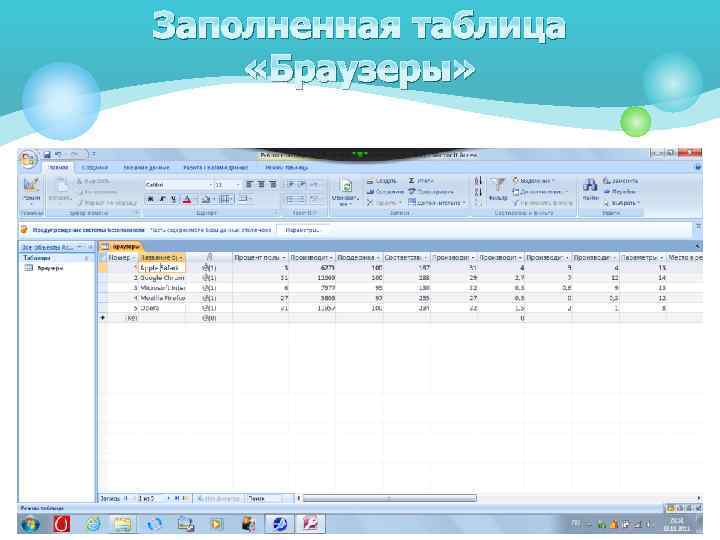This screenshot has width=720, height=540.
Task: Open the More records options dropdown
Action: click(437, 202)
